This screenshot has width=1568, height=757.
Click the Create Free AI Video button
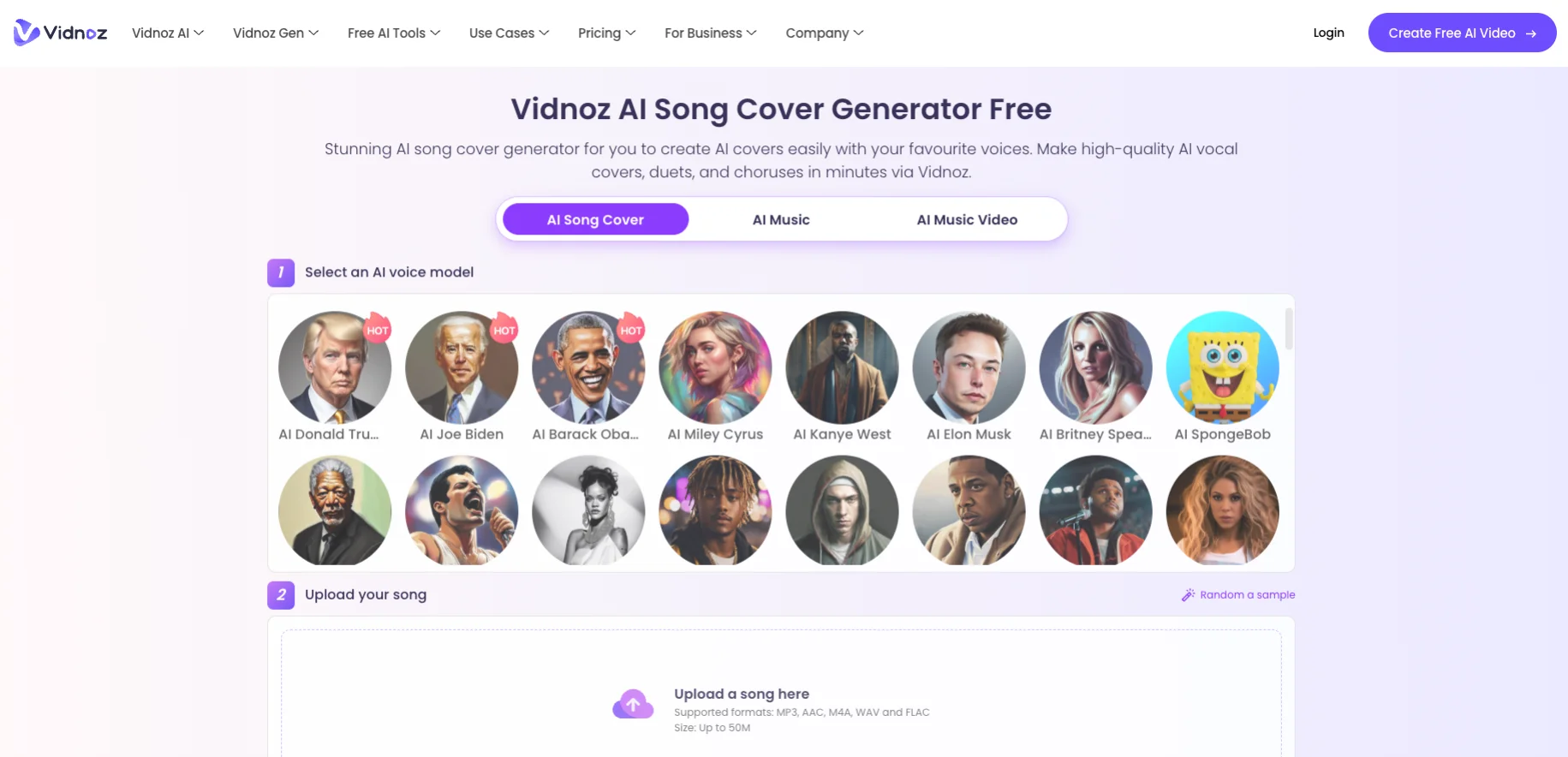1462,33
